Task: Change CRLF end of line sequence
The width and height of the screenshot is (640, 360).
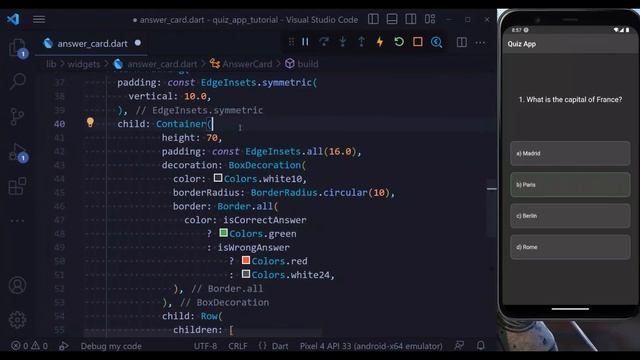Action: [238, 346]
